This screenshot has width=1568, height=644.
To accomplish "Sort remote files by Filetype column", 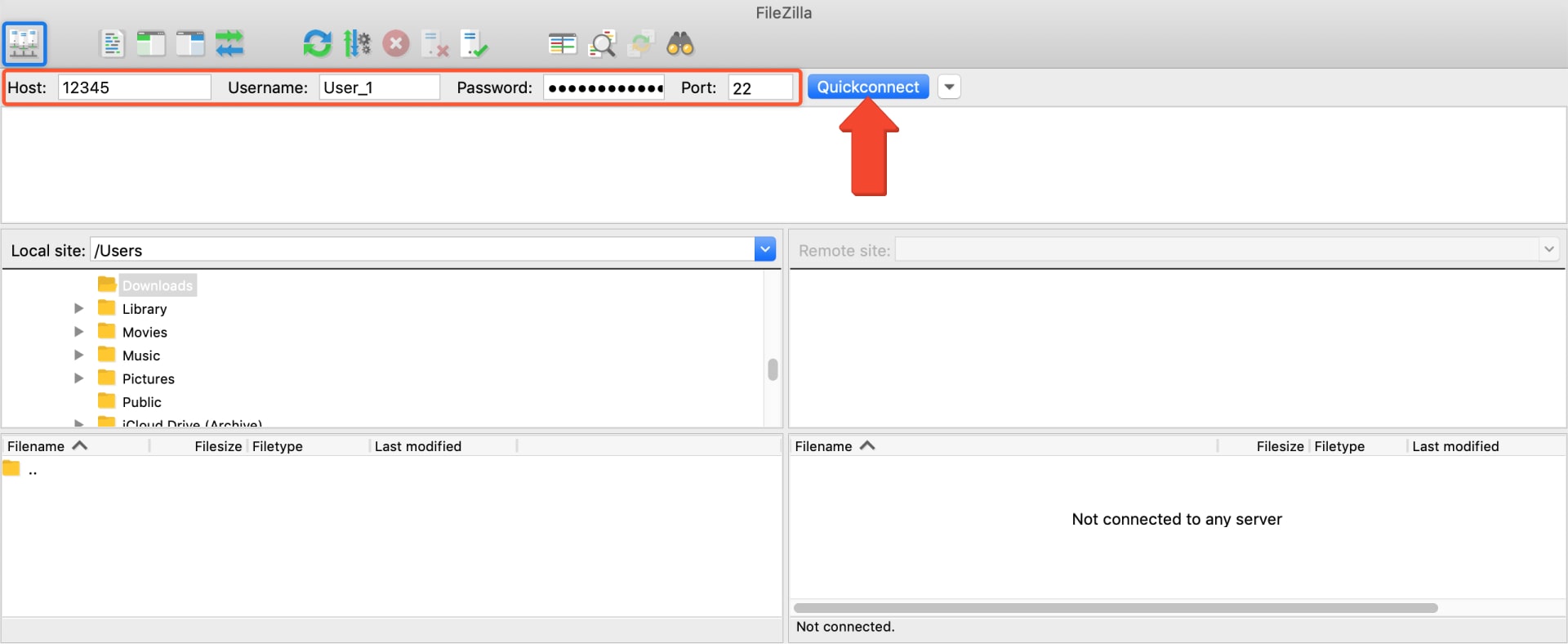I will [1339, 446].
